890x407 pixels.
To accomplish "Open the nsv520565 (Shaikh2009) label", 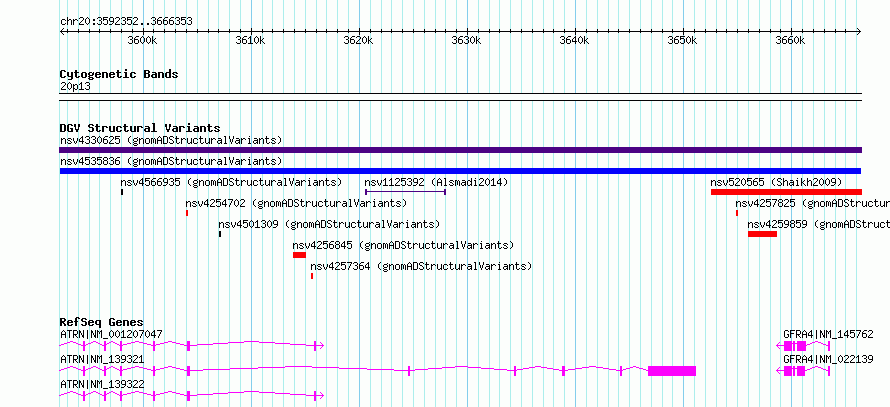I will [776, 182].
